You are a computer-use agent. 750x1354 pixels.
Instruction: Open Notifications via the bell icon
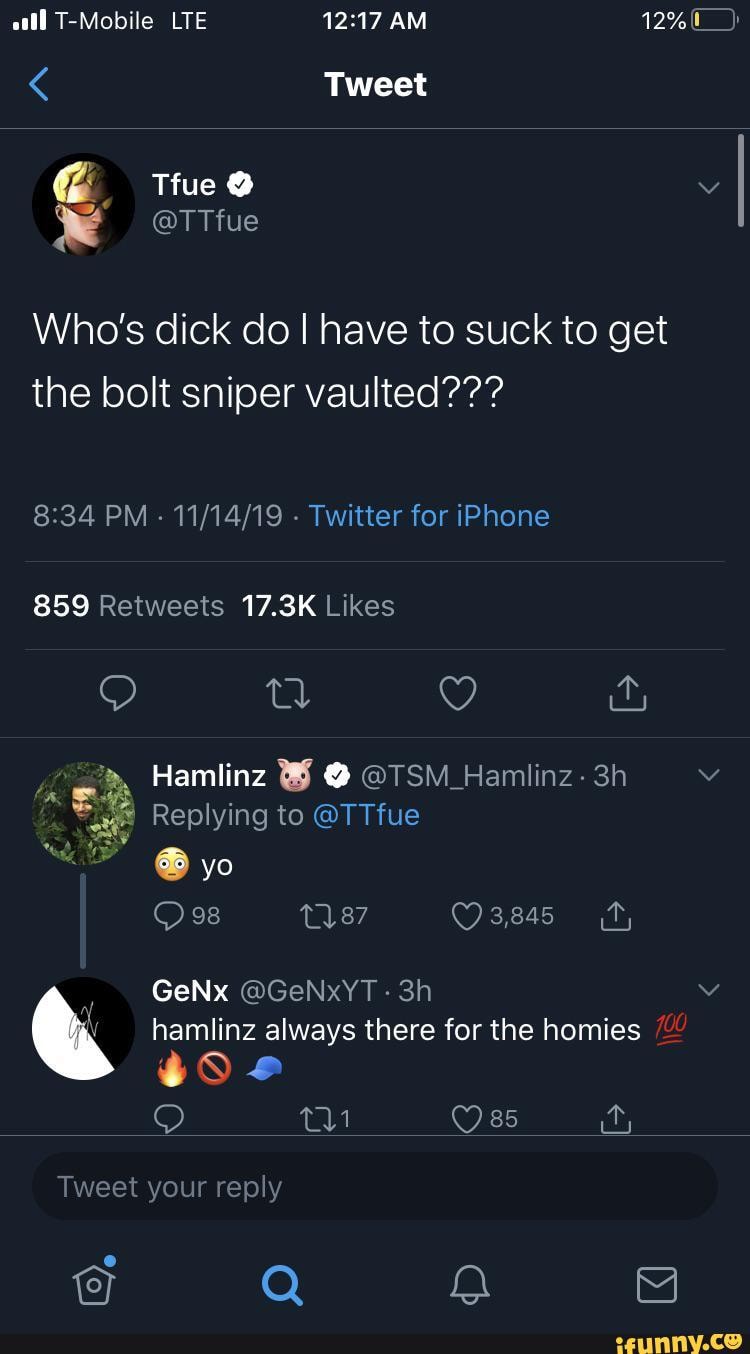[x=469, y=1286]
